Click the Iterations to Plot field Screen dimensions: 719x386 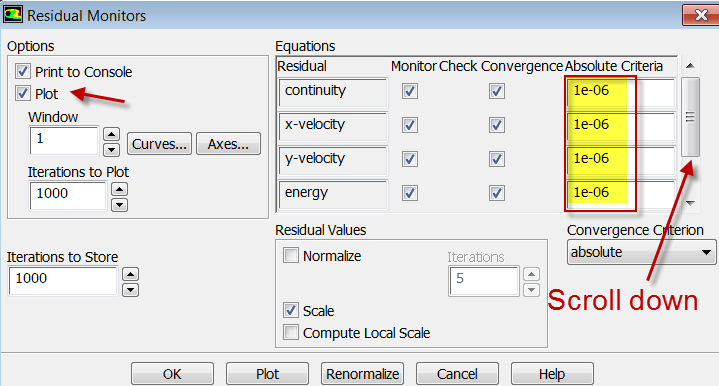(68, 196)
